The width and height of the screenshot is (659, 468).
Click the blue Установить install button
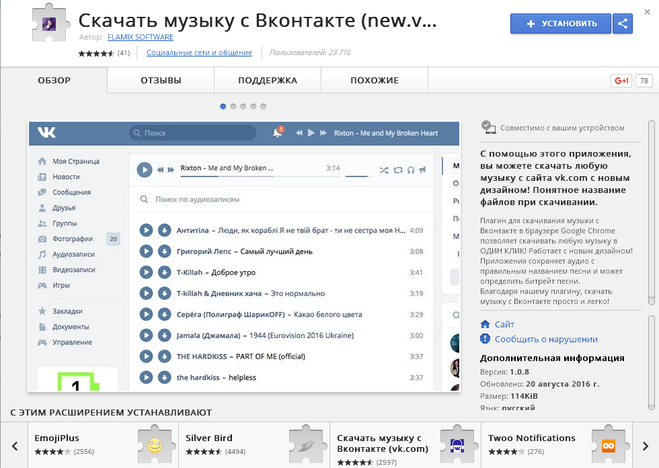(560, 24)
